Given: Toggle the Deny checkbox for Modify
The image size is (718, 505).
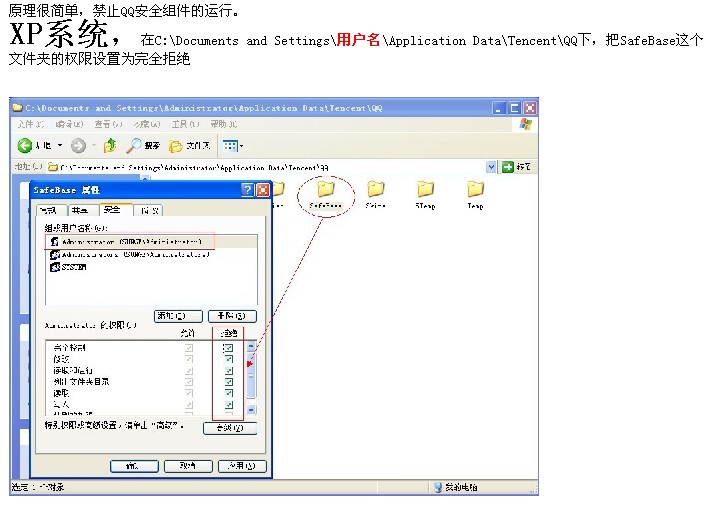Looking at the screenshot, I should [228, 359].
